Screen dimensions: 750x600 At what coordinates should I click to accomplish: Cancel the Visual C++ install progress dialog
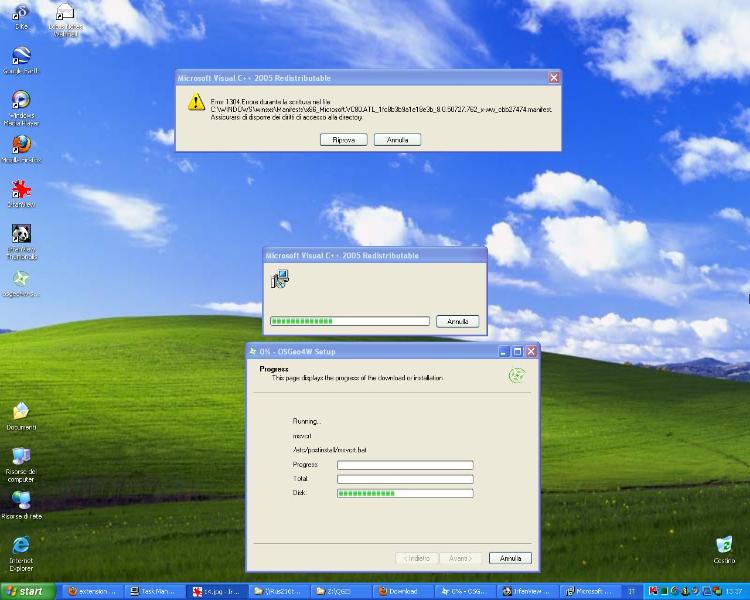(x=457, y=321)
